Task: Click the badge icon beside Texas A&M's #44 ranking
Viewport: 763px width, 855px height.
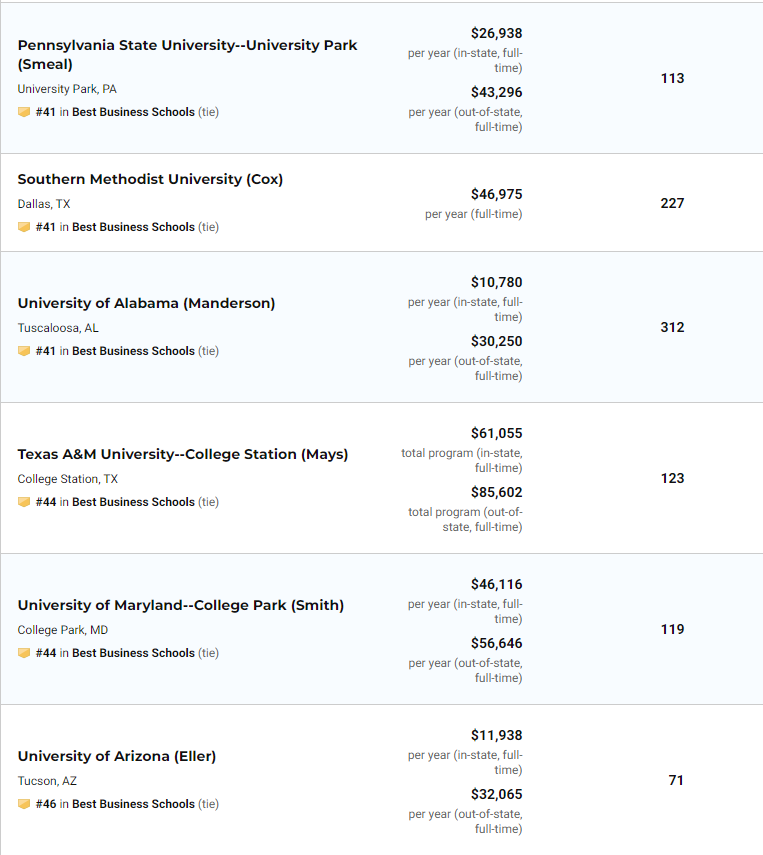Action: tap(24, 502)
